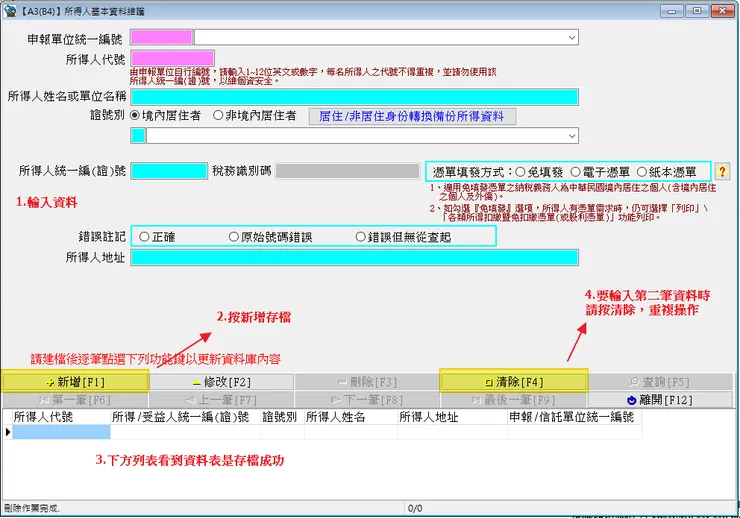Click the 下一筆[F8] navigation button
Viewport: 740px width, 518px height.
tap(368, 400)
